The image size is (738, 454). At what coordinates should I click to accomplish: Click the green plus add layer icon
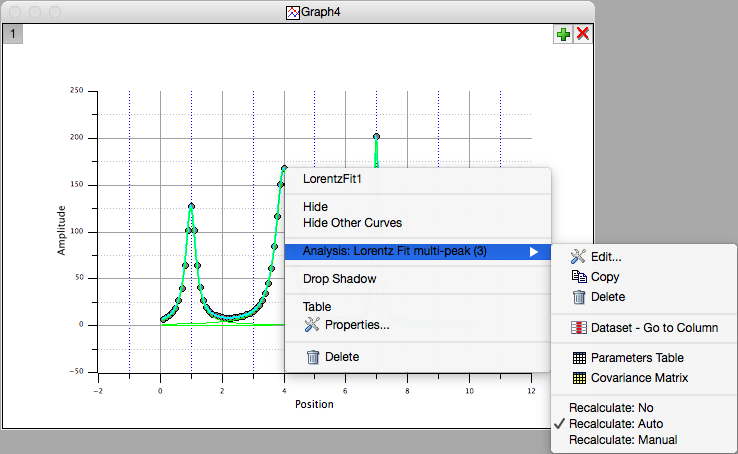[x=564, y=34]
